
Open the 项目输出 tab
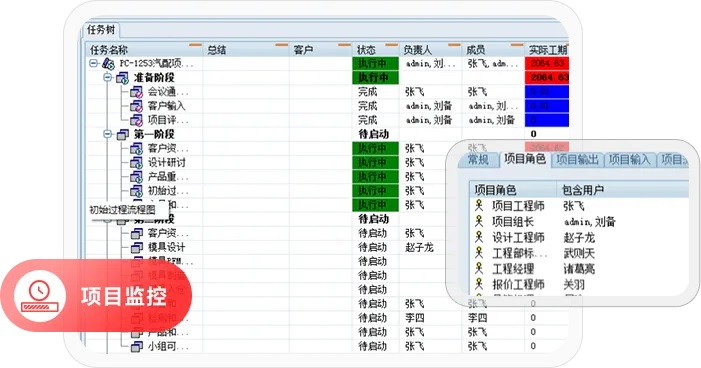[577, 160]
